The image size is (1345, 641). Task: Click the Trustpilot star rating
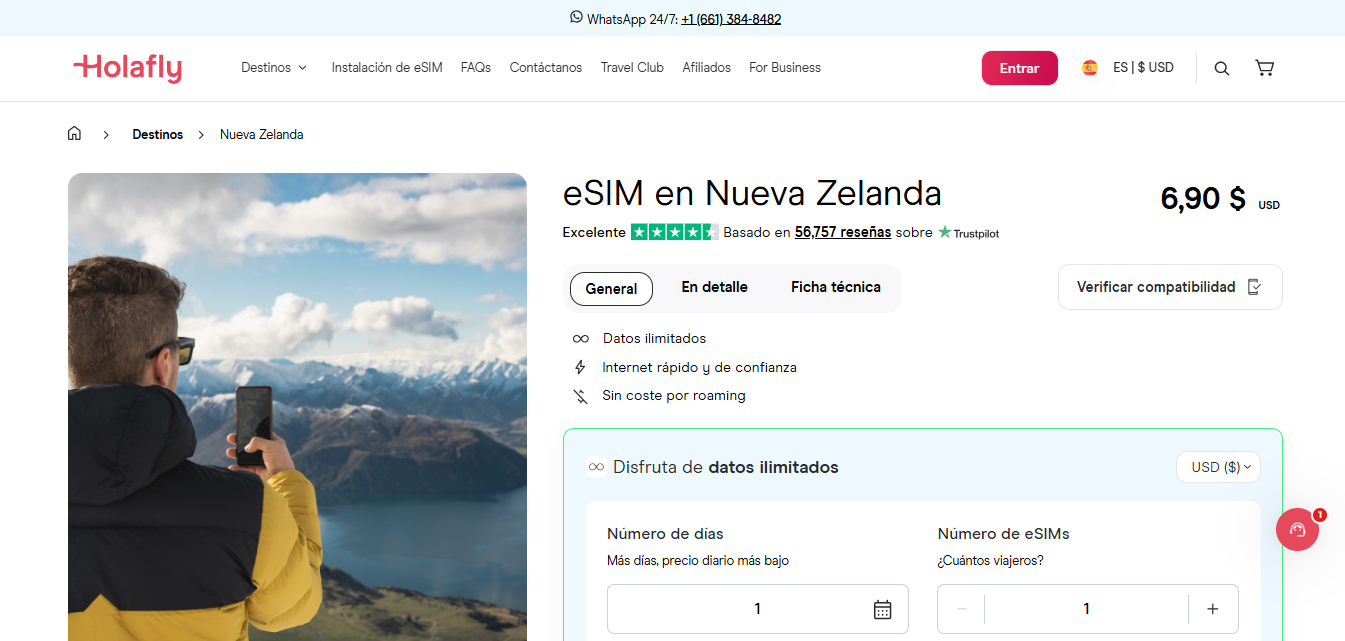(x=674, y=232)
